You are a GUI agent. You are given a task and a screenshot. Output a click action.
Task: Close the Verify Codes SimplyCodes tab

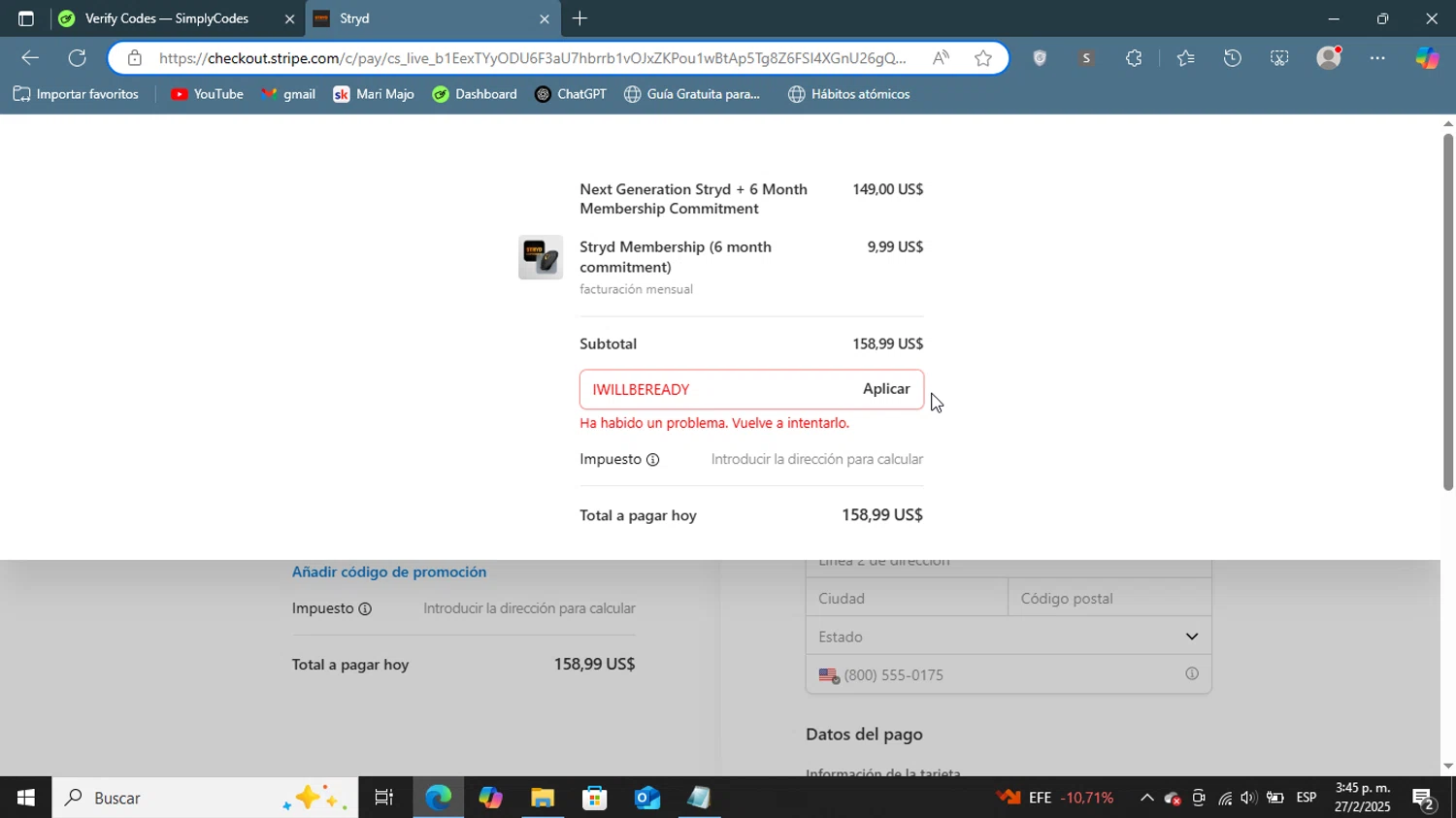point(289,18)
